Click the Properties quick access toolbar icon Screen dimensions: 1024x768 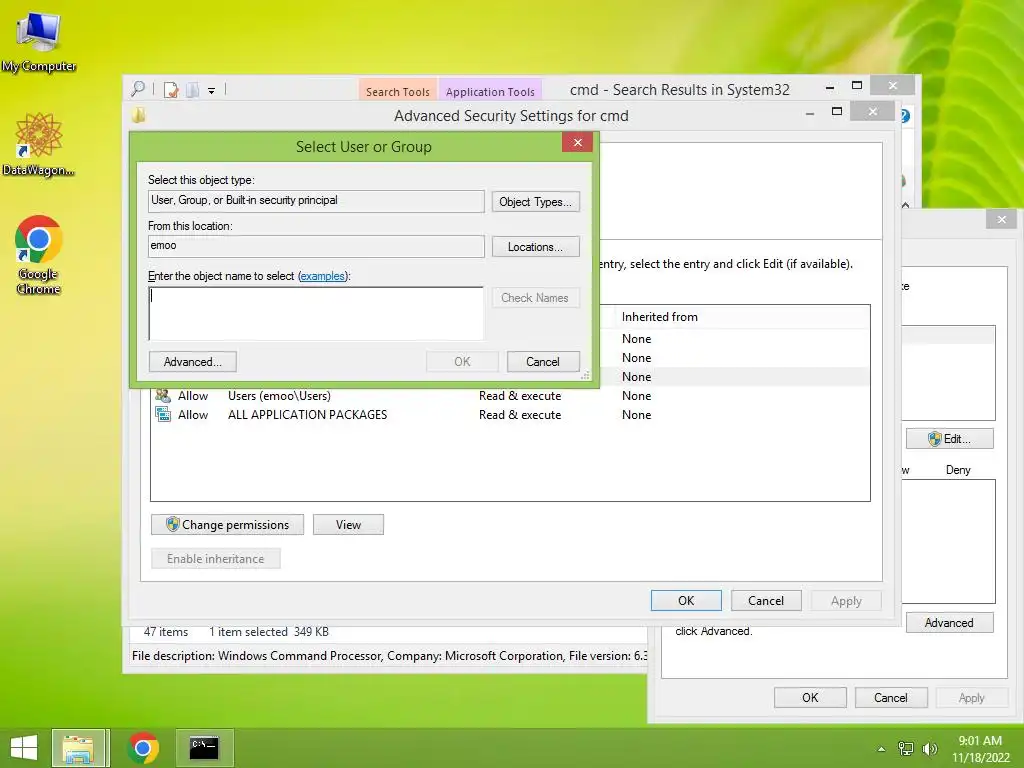pyautogui.click(x=171, y=89)
